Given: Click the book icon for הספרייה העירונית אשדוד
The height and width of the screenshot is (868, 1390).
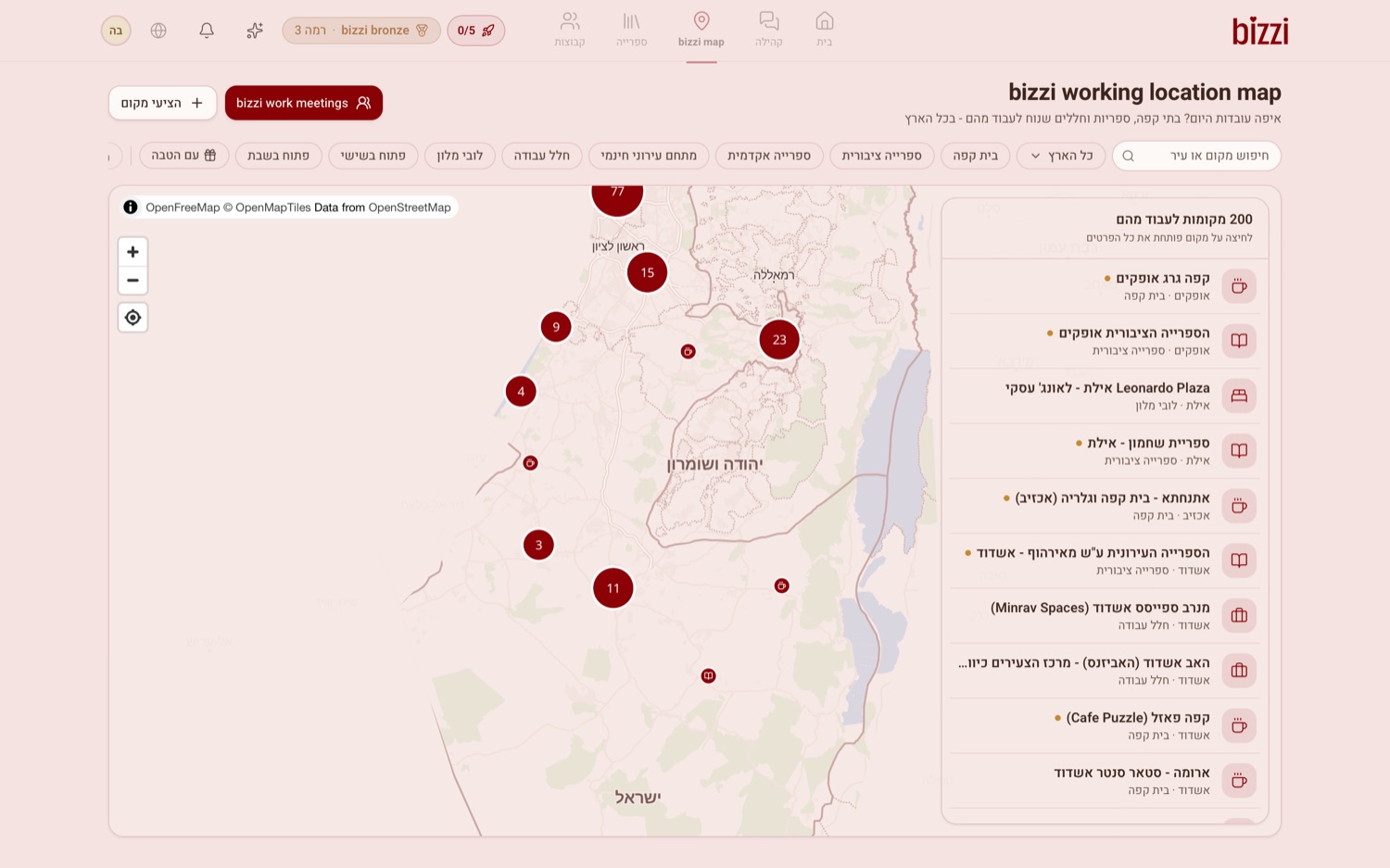Looking at the screenshot, I should click(1239, 560).
